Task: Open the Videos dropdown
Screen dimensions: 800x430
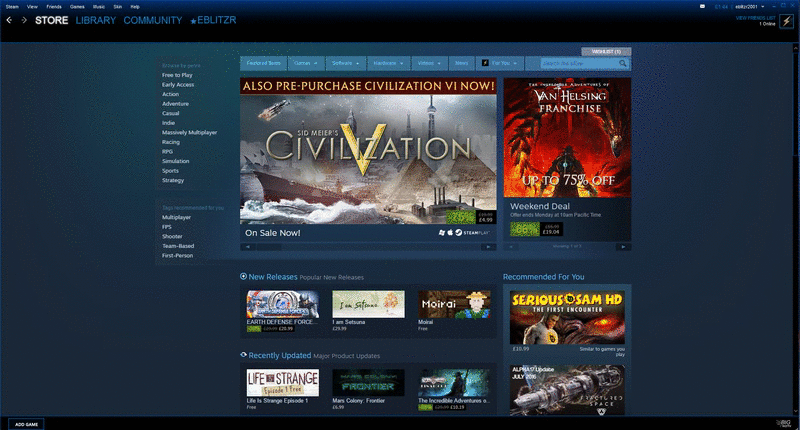Action: click(429, 63)
